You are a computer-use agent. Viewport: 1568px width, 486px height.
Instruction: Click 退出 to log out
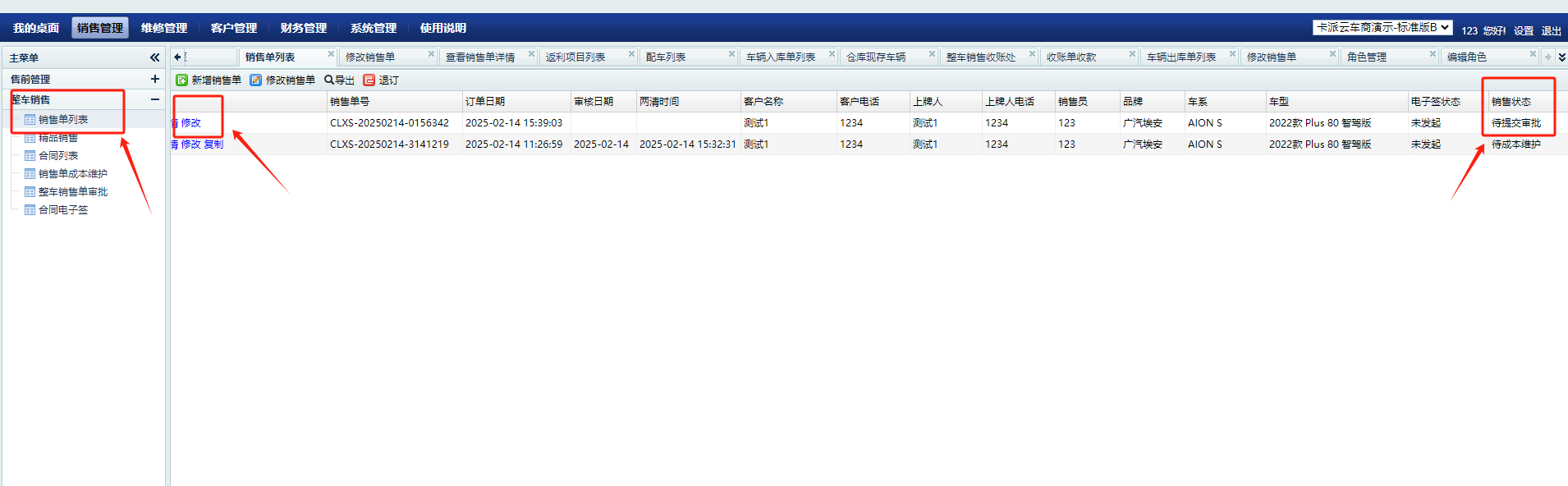coord(1551,31)
